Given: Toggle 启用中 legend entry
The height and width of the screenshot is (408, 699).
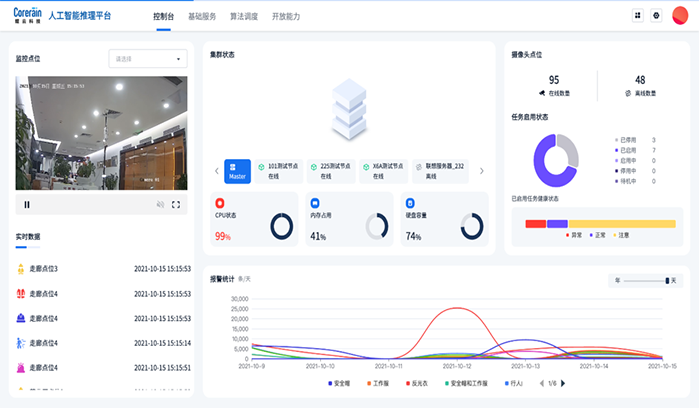Looking at the screenshot, I should [625, 161].
